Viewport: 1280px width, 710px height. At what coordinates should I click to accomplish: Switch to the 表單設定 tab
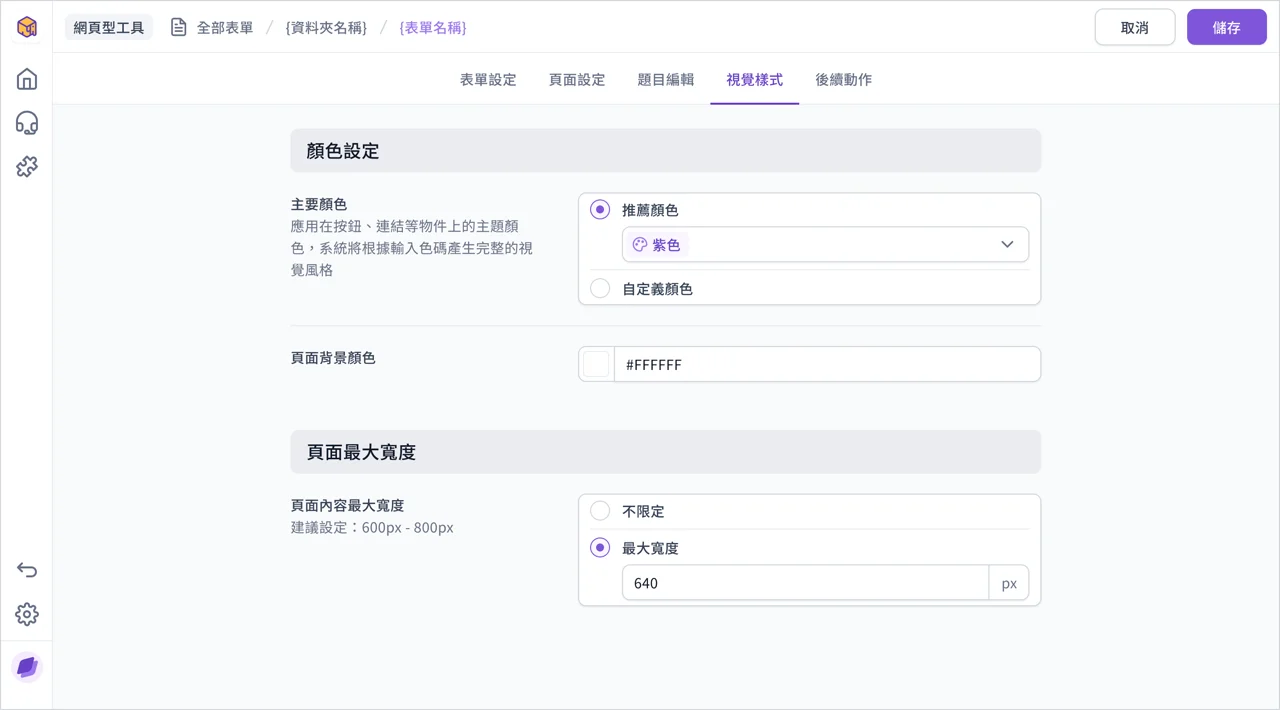coord(488,79)
